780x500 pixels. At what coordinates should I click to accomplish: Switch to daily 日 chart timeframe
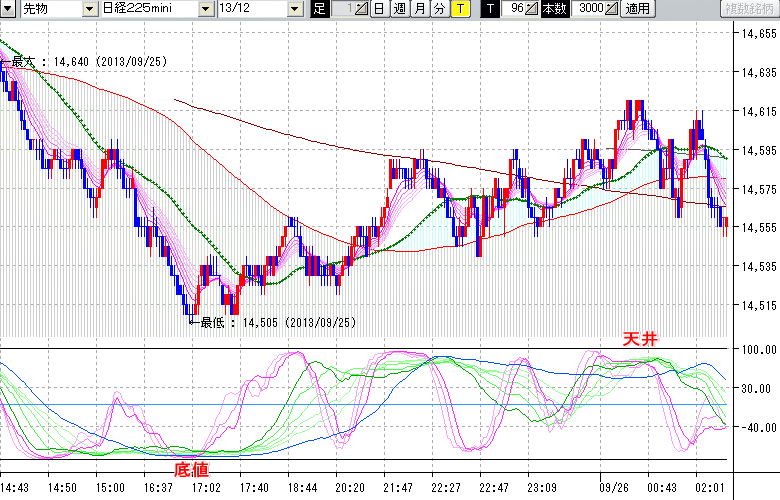coord(379,9)
